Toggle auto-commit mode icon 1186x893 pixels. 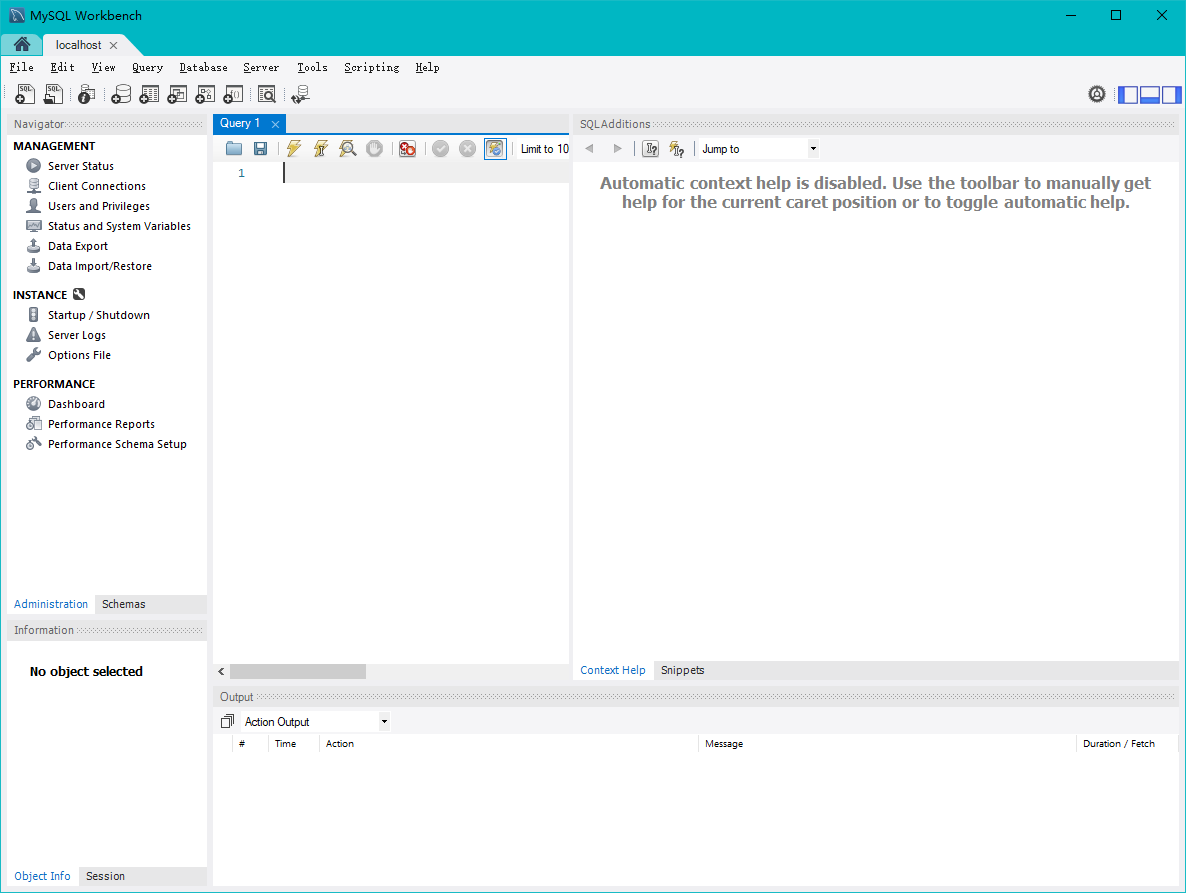click(495, 149)
